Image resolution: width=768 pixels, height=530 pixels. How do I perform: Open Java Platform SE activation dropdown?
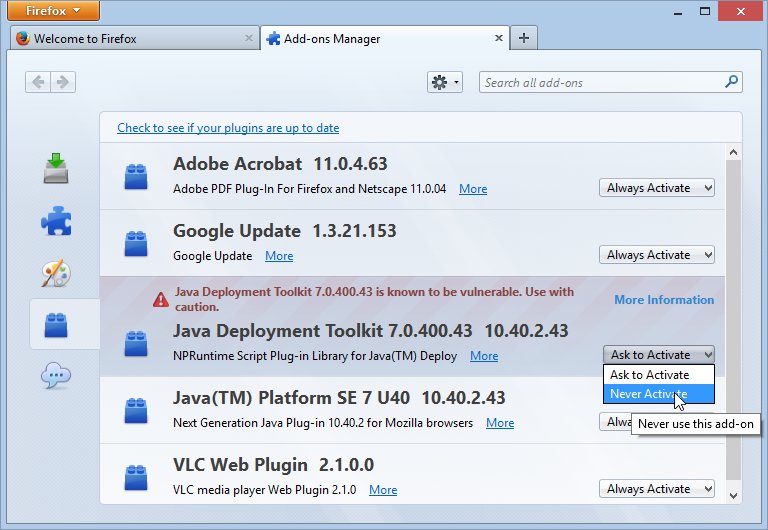[x=615, y=422]
